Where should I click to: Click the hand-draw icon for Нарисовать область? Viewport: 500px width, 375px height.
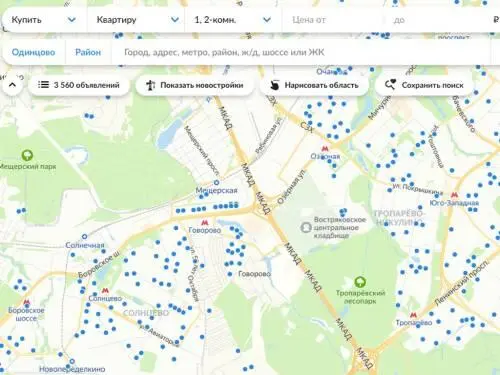click(274, 85)
